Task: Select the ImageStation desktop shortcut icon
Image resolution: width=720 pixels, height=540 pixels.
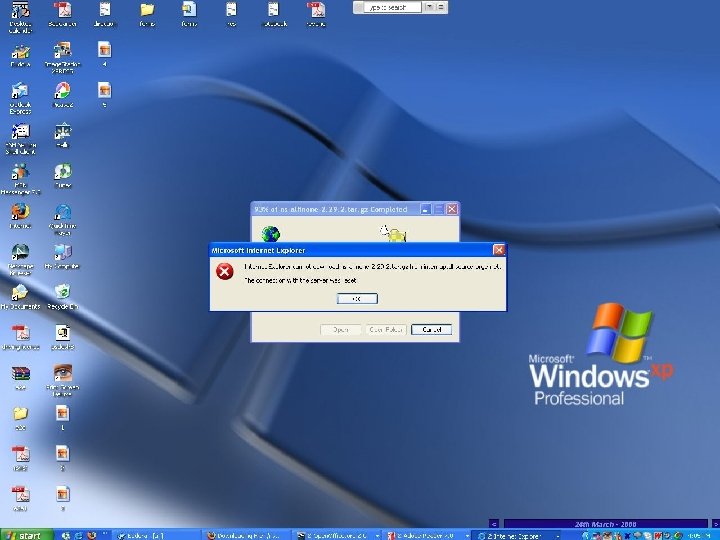Action: click(x=62, y=51)
